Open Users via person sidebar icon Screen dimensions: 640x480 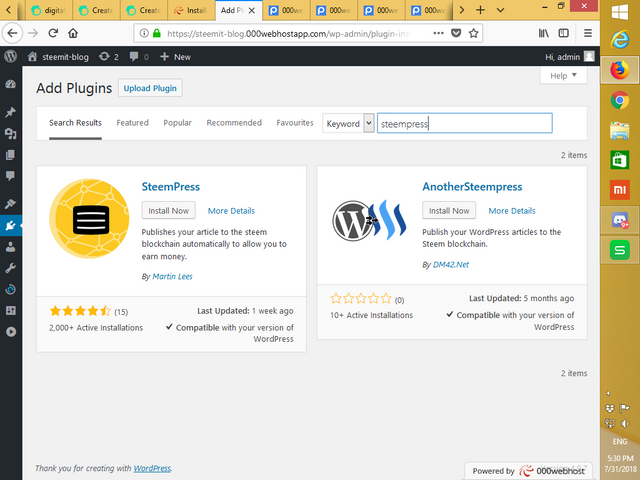pyautogui.click(x=11, y=247)
